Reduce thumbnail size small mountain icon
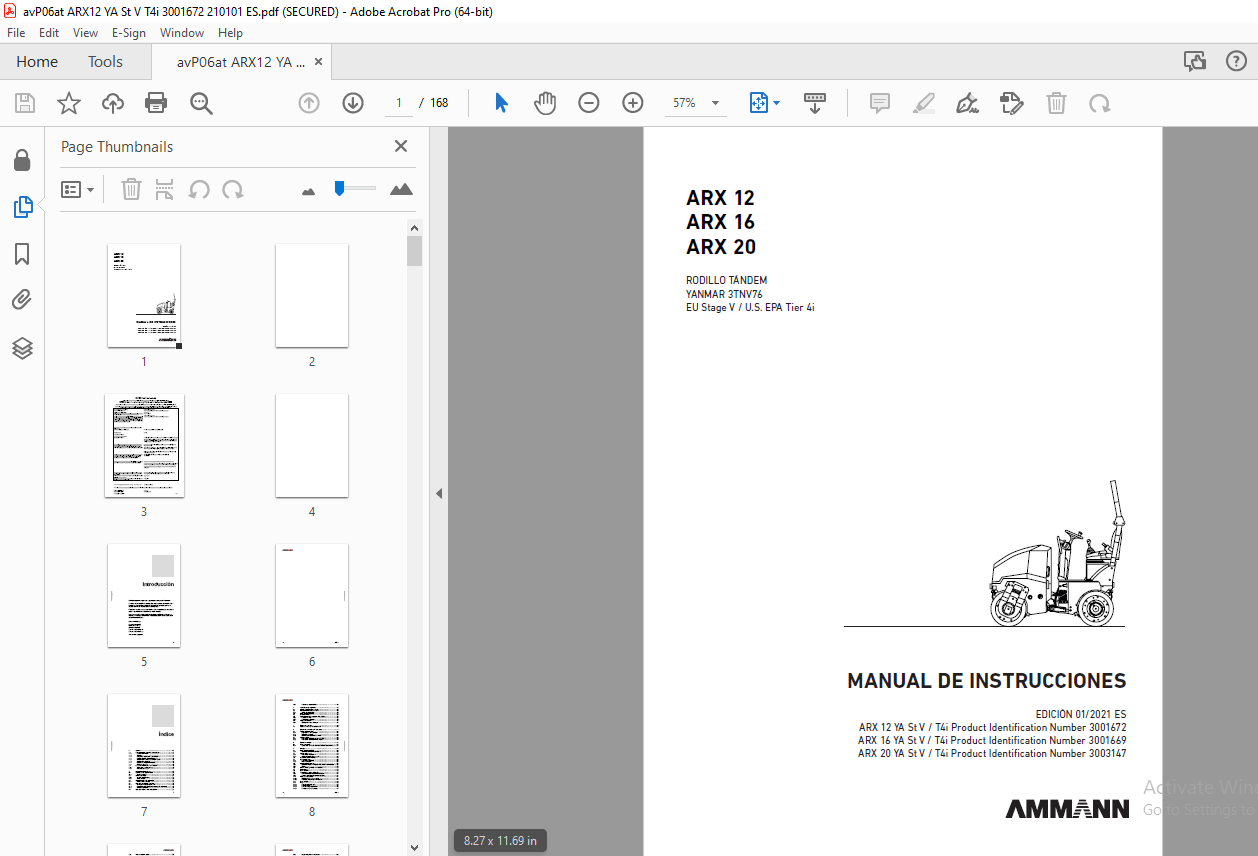 [308, 190]
